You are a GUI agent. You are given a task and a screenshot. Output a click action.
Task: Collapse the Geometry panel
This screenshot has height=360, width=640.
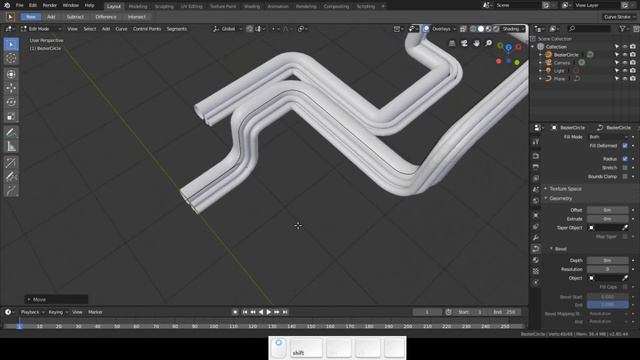click(560, 198)
